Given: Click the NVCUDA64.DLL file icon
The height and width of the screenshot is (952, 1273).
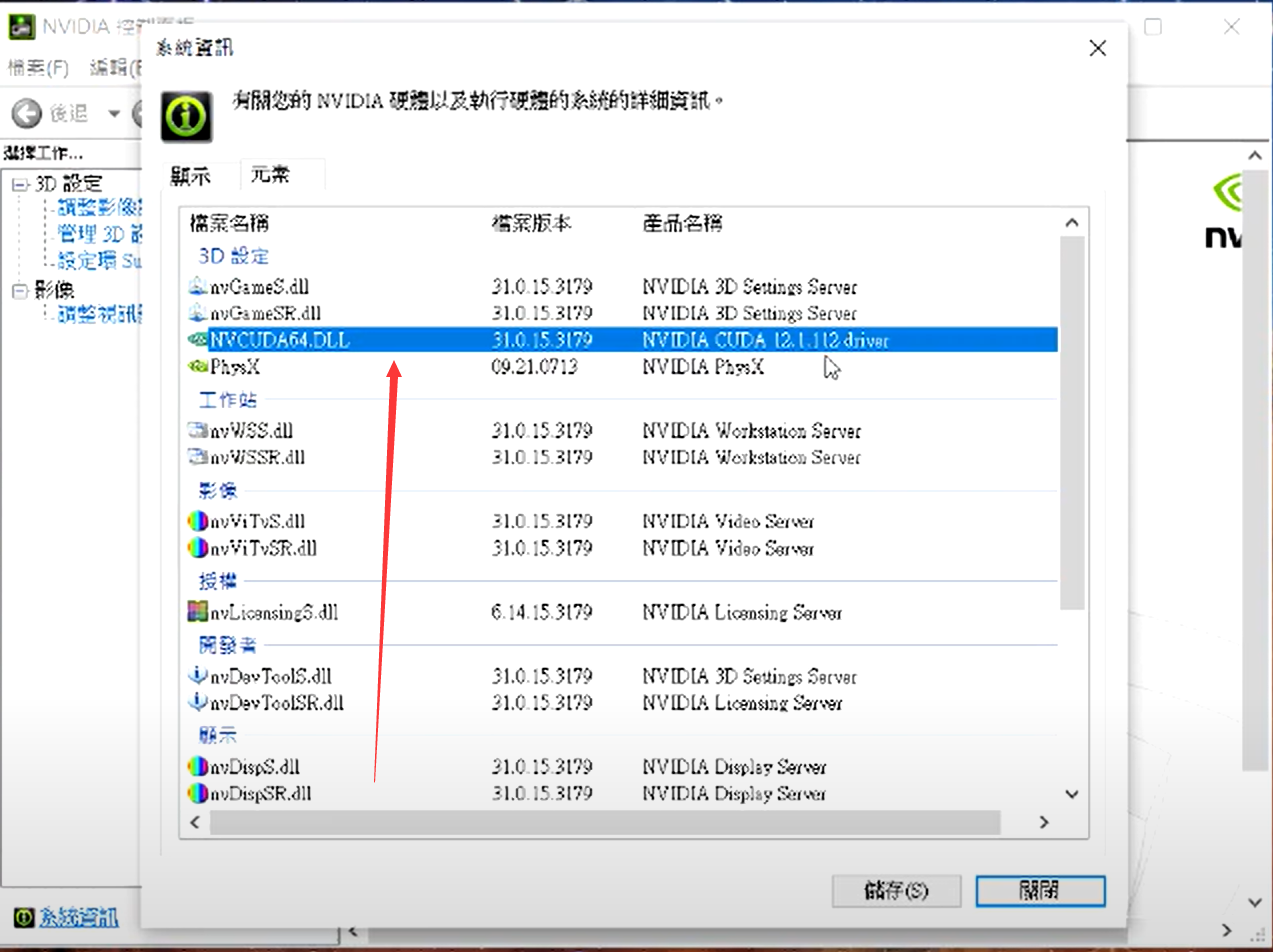Looking at the screenshot, I should 198,340.
